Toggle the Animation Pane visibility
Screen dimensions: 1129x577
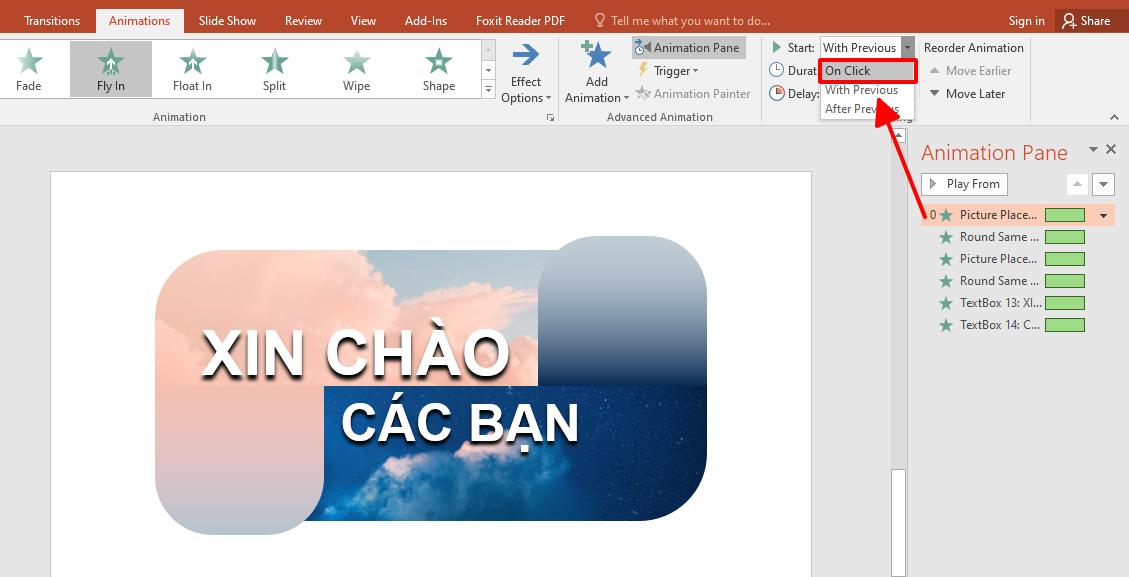pyautogui.click(x=689, y=47)
